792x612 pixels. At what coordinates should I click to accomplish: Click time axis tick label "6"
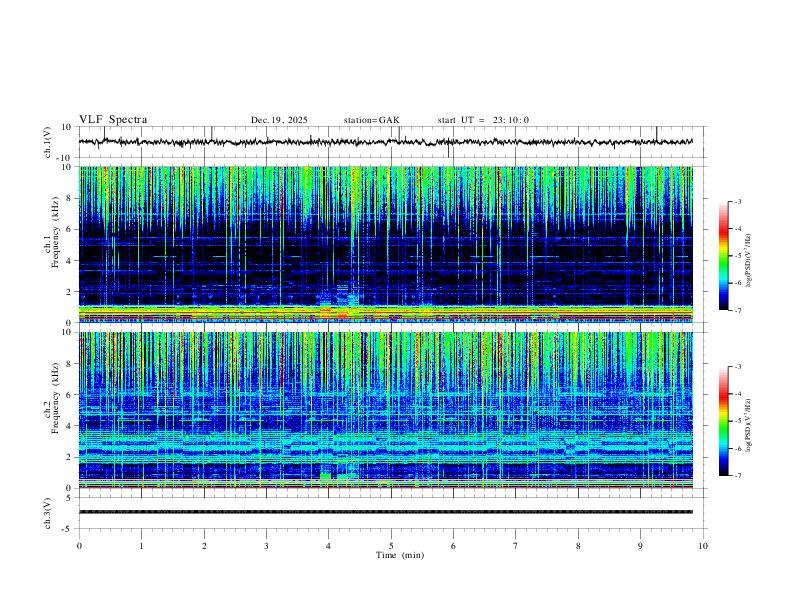click(453, 546)
